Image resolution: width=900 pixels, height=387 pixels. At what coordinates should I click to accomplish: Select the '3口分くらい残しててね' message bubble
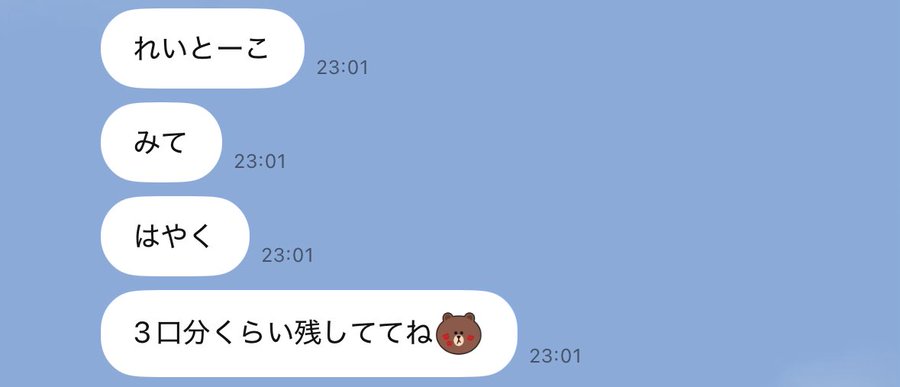(x=309, y=334)
